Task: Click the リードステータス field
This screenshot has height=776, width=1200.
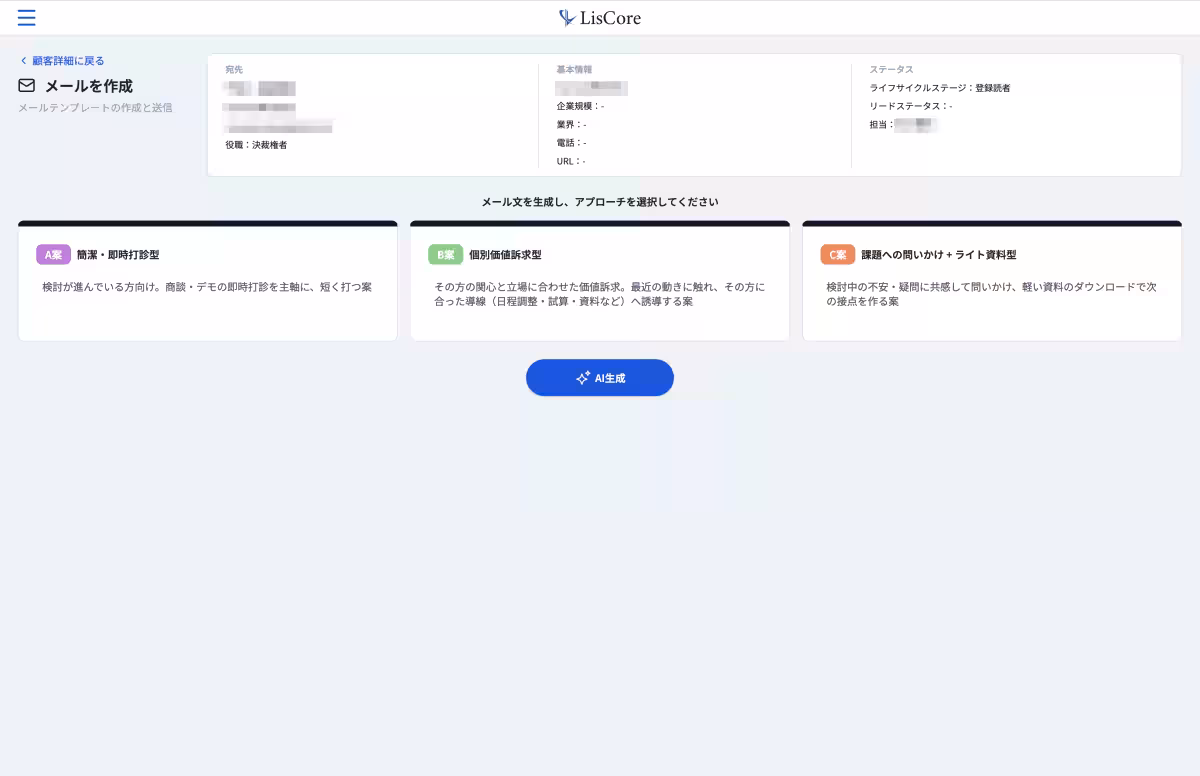Action: click(911, 106)
